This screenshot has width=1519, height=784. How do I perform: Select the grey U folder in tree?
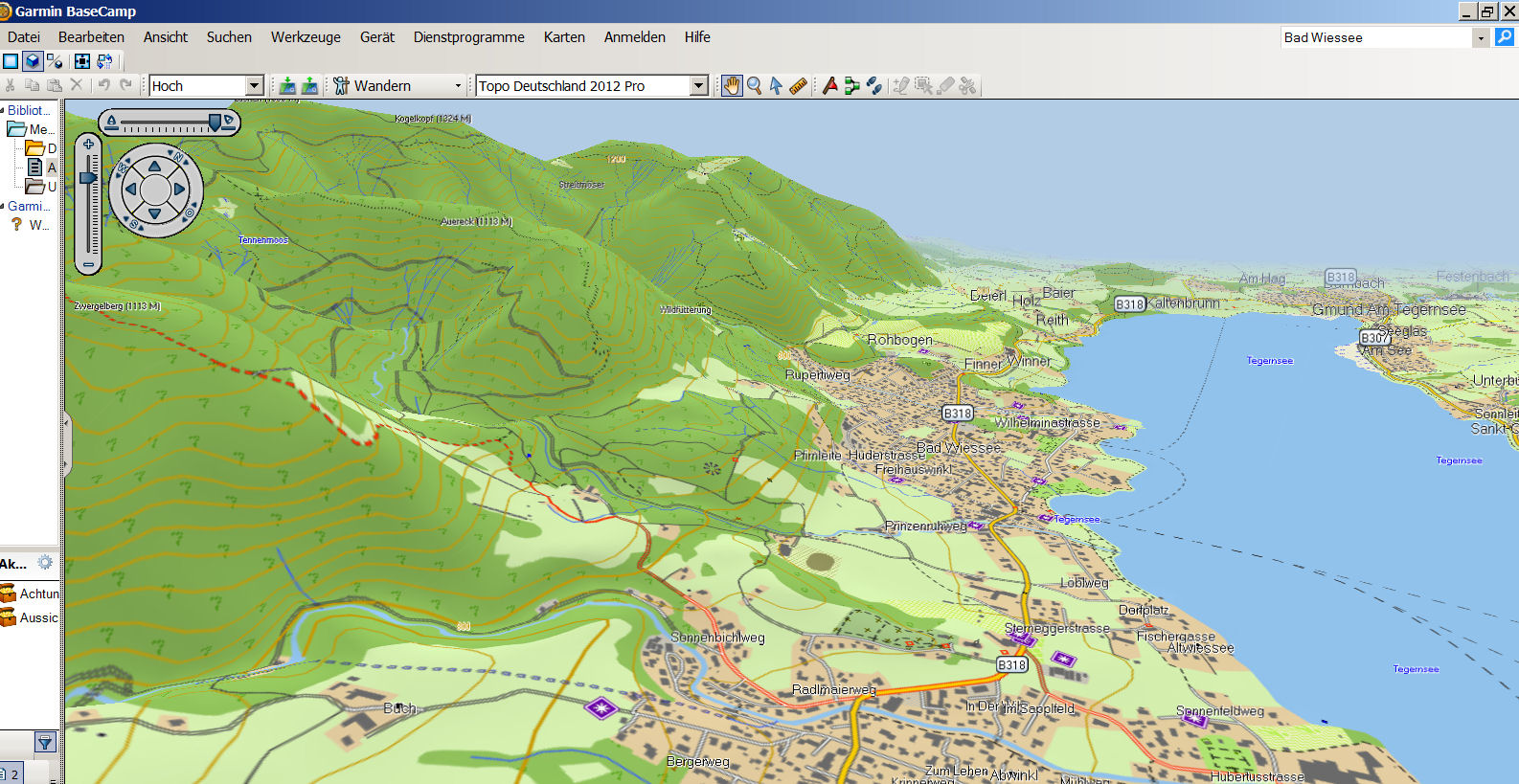point(41,187)
